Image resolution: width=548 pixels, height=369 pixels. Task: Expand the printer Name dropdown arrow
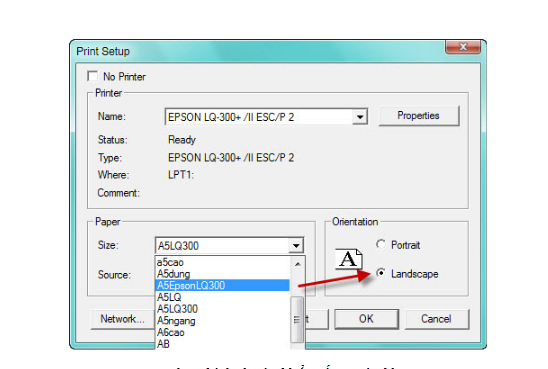360,117
